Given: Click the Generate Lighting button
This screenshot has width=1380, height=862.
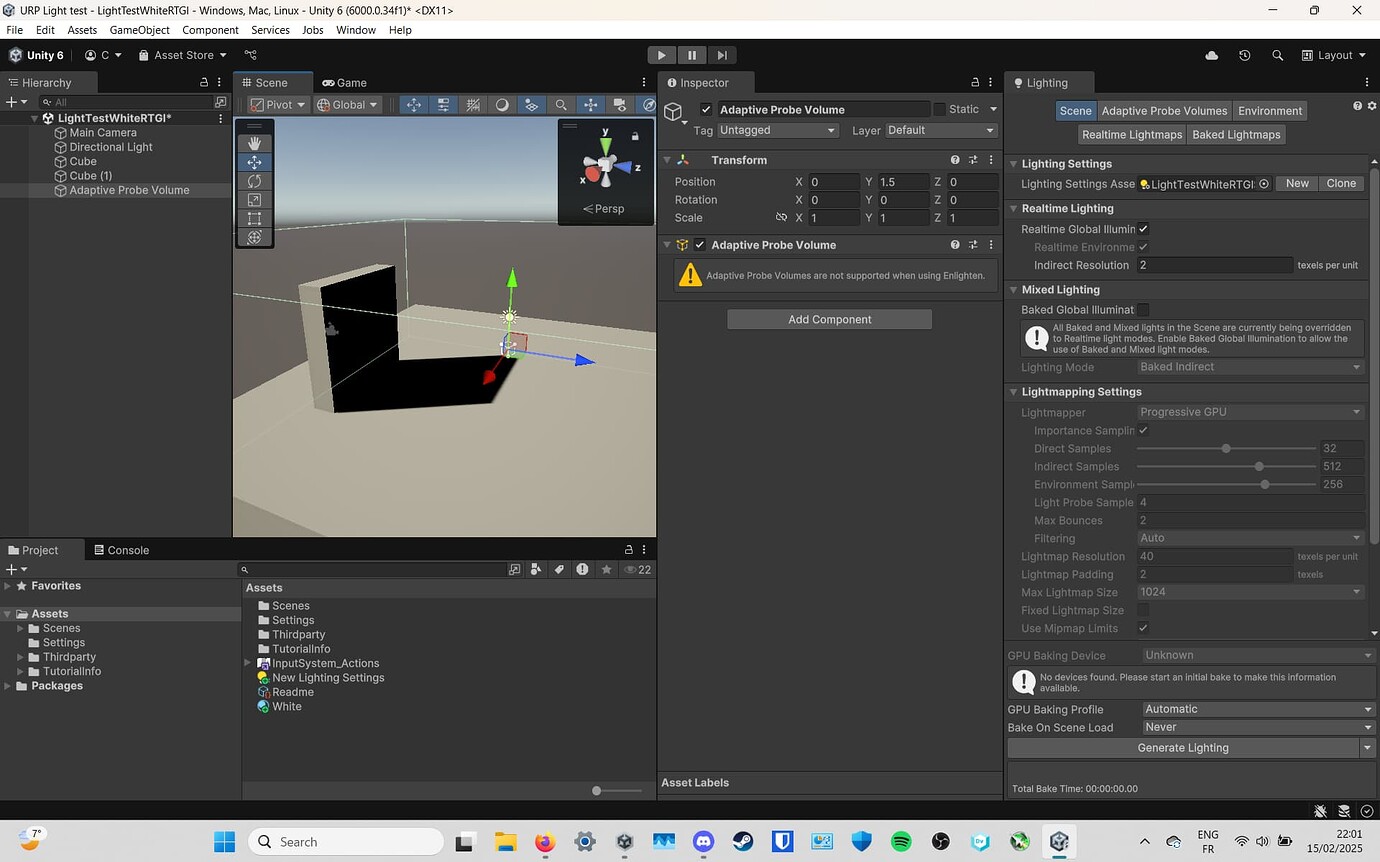Looking at the screenshot, I should tap(1184, 747).
